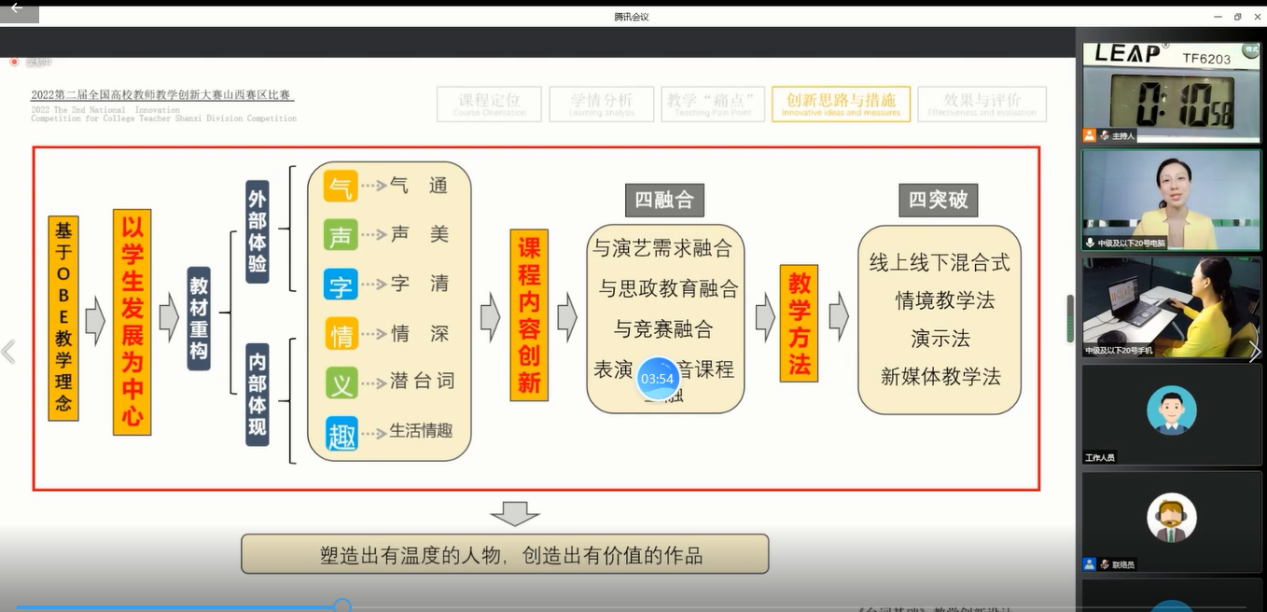Image resolution: width=1267 pixels, height=612 pixels.
Task: Click the 四融合 heading
Action: pyautogui.click(x=664, y=200)
